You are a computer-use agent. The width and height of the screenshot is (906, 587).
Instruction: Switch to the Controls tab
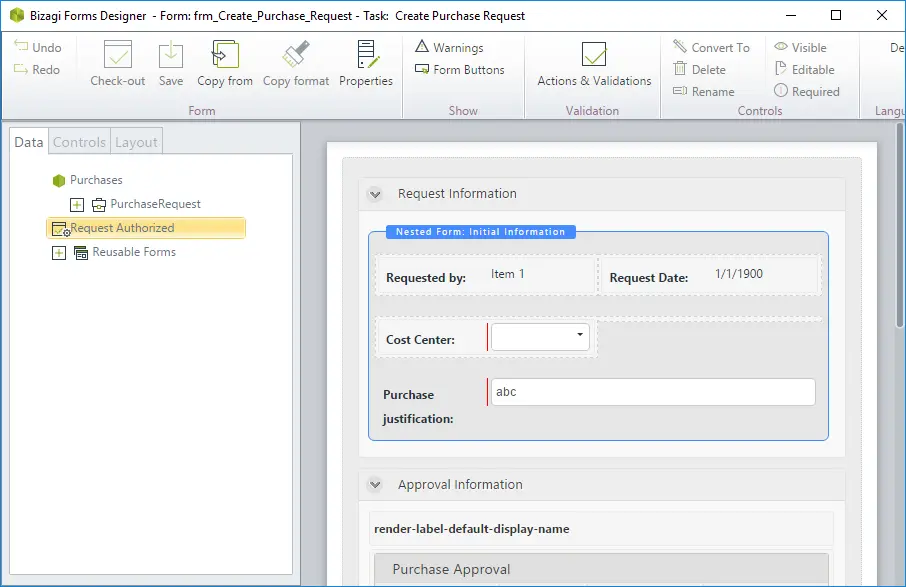click(80, 142)
